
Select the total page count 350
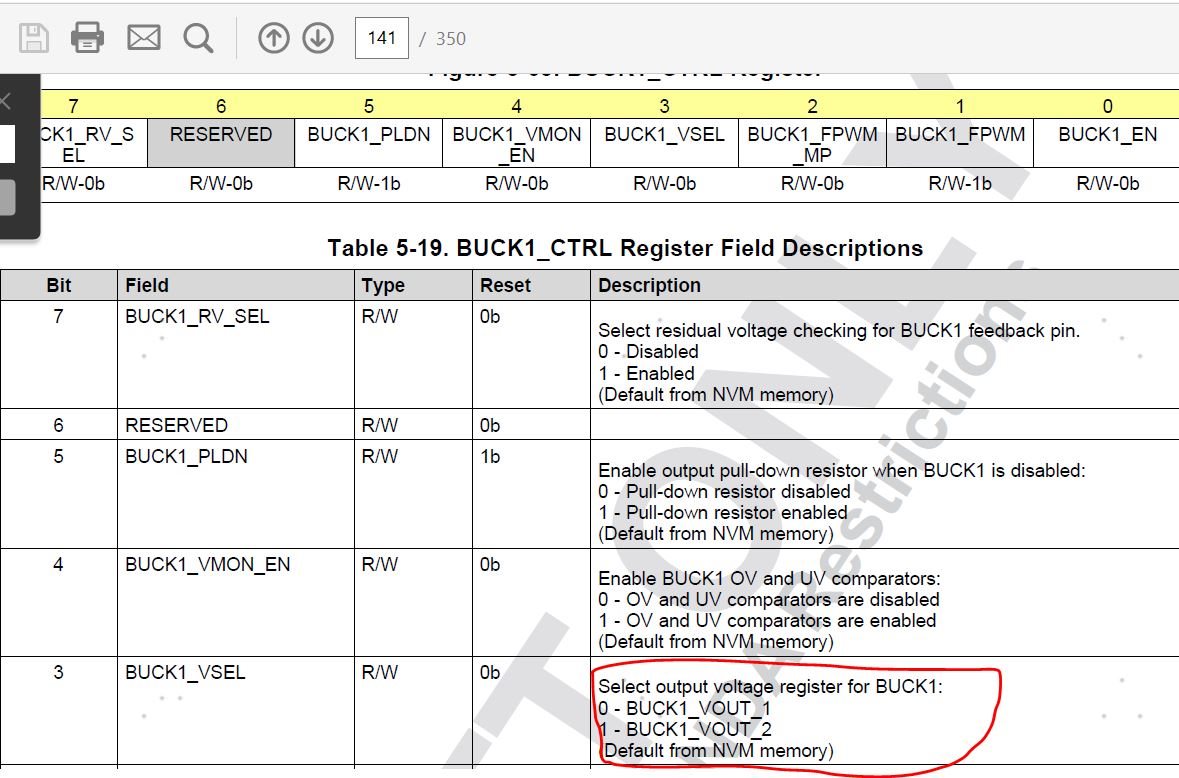(450, 39)
